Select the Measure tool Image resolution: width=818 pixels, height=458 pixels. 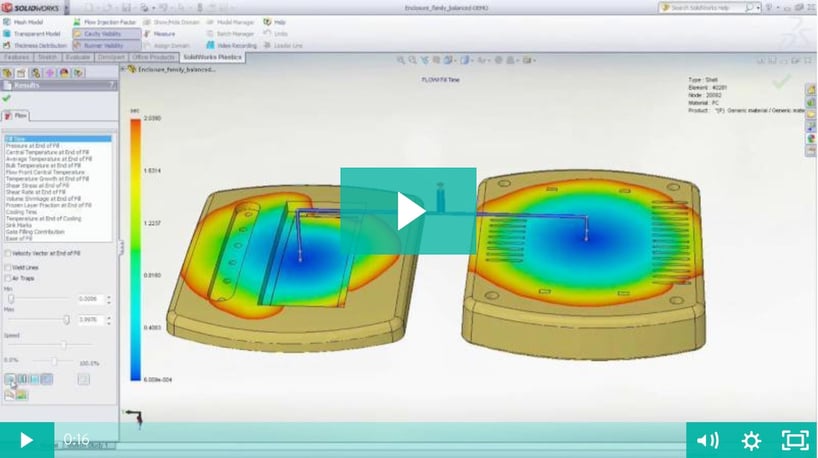(159, 34)
